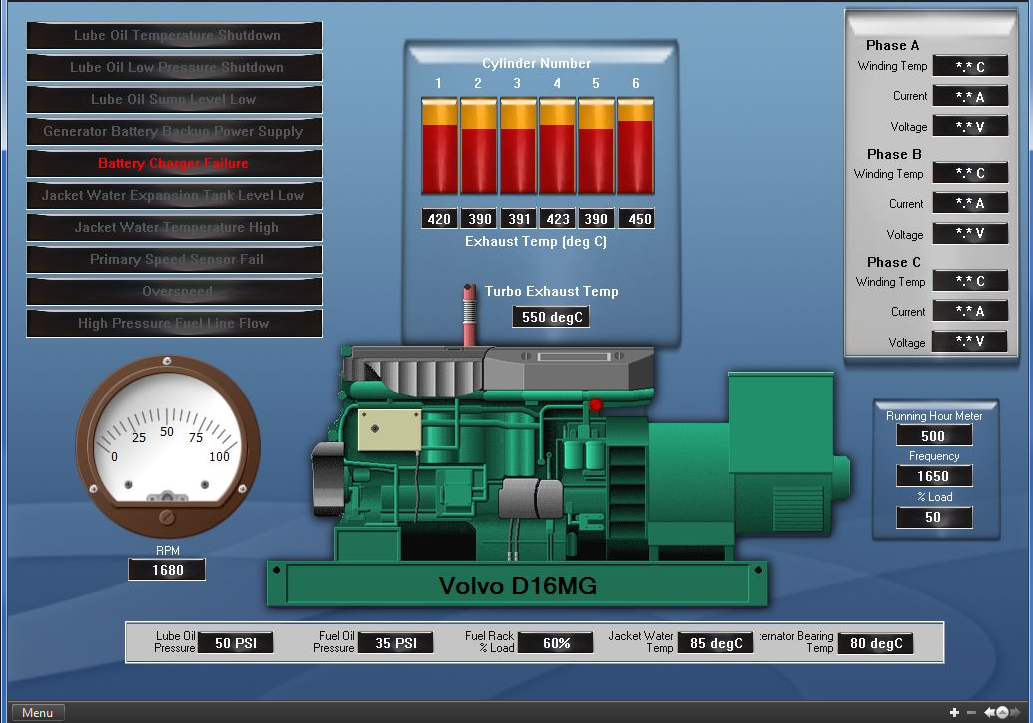Screen dimensions: 1033x723
Task: Click the Phase C Voltage value
Action: click(970, 341)
